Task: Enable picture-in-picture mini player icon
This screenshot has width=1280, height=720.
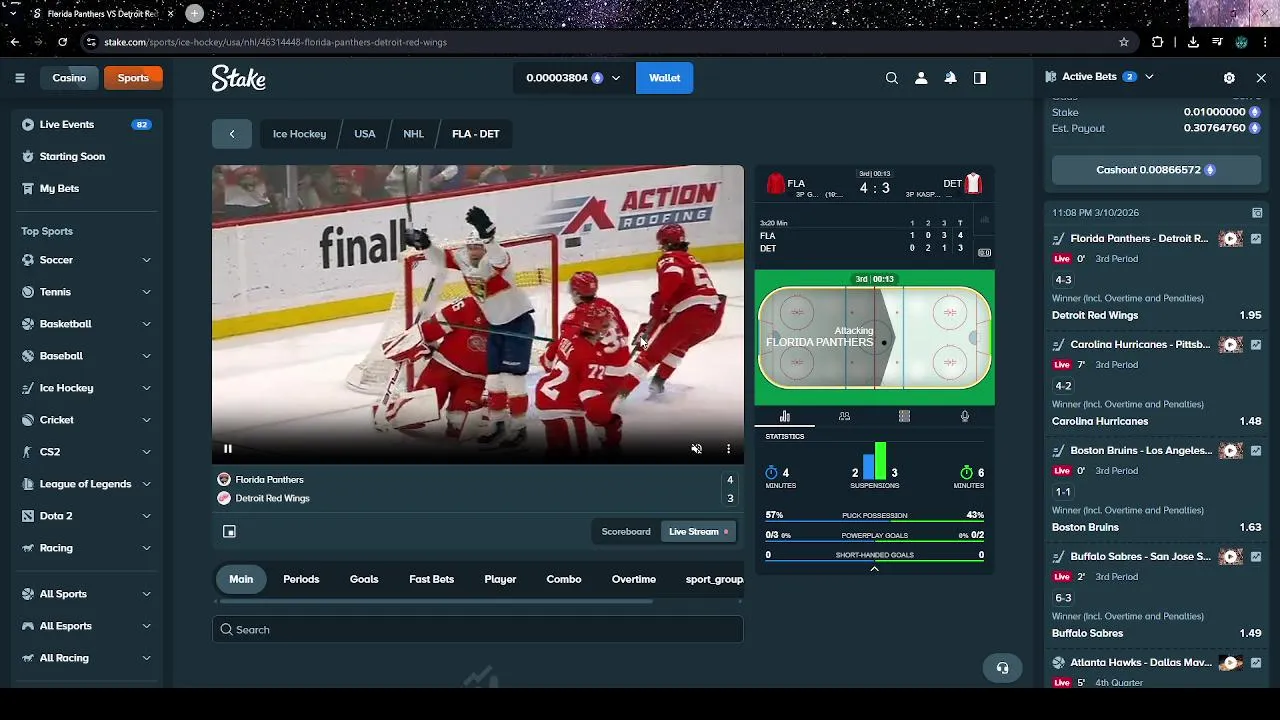Action: point(229,531)
